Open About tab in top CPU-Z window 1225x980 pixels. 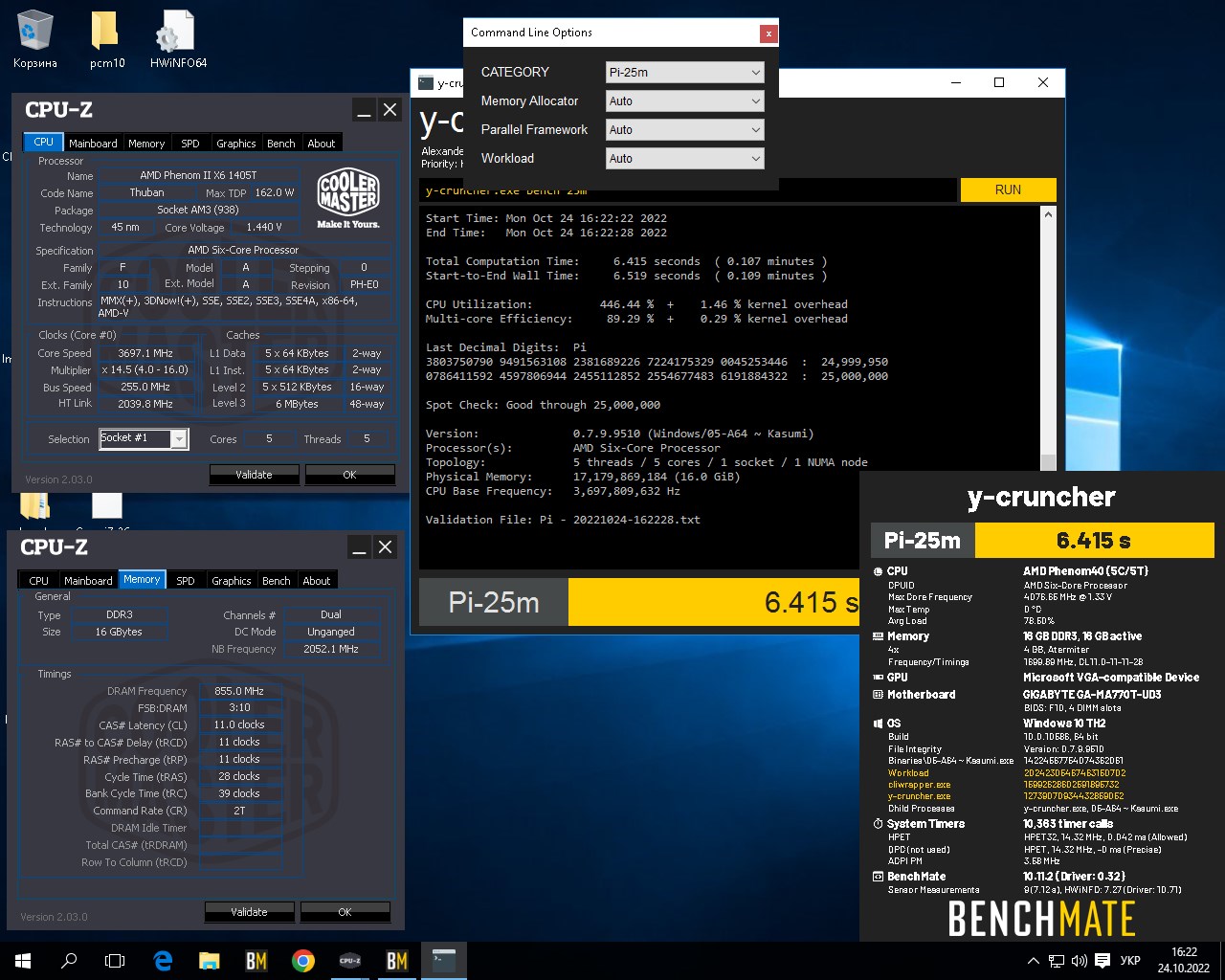[322, 143]
